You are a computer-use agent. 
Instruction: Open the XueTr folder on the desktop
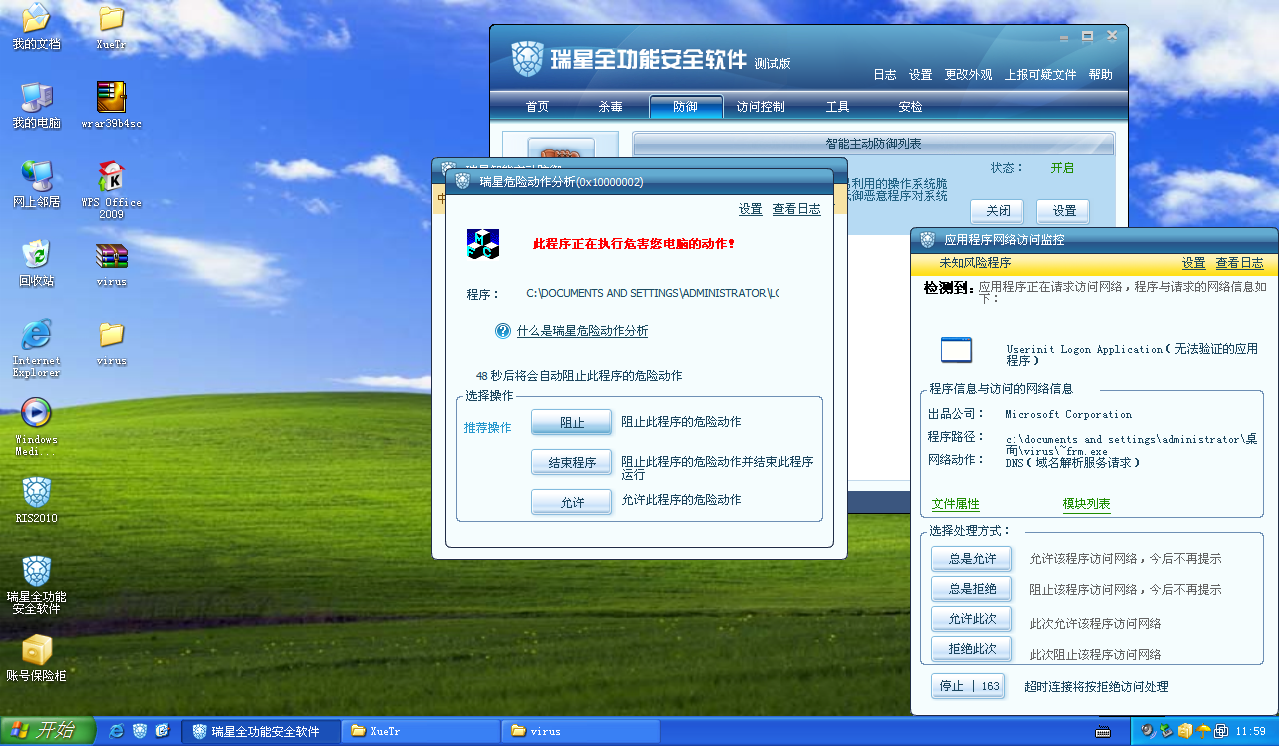coord(111,27)
